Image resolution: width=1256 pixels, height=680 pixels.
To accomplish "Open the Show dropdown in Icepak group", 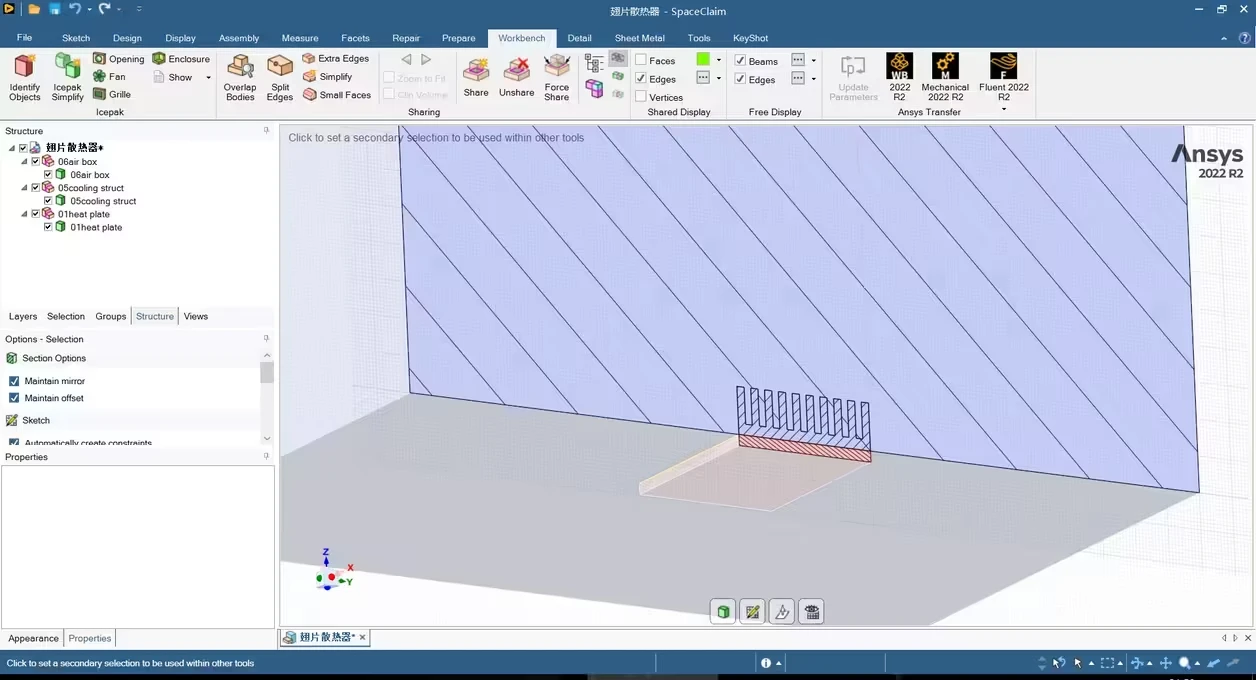I will pyautogui.click(x=209, y=77).
